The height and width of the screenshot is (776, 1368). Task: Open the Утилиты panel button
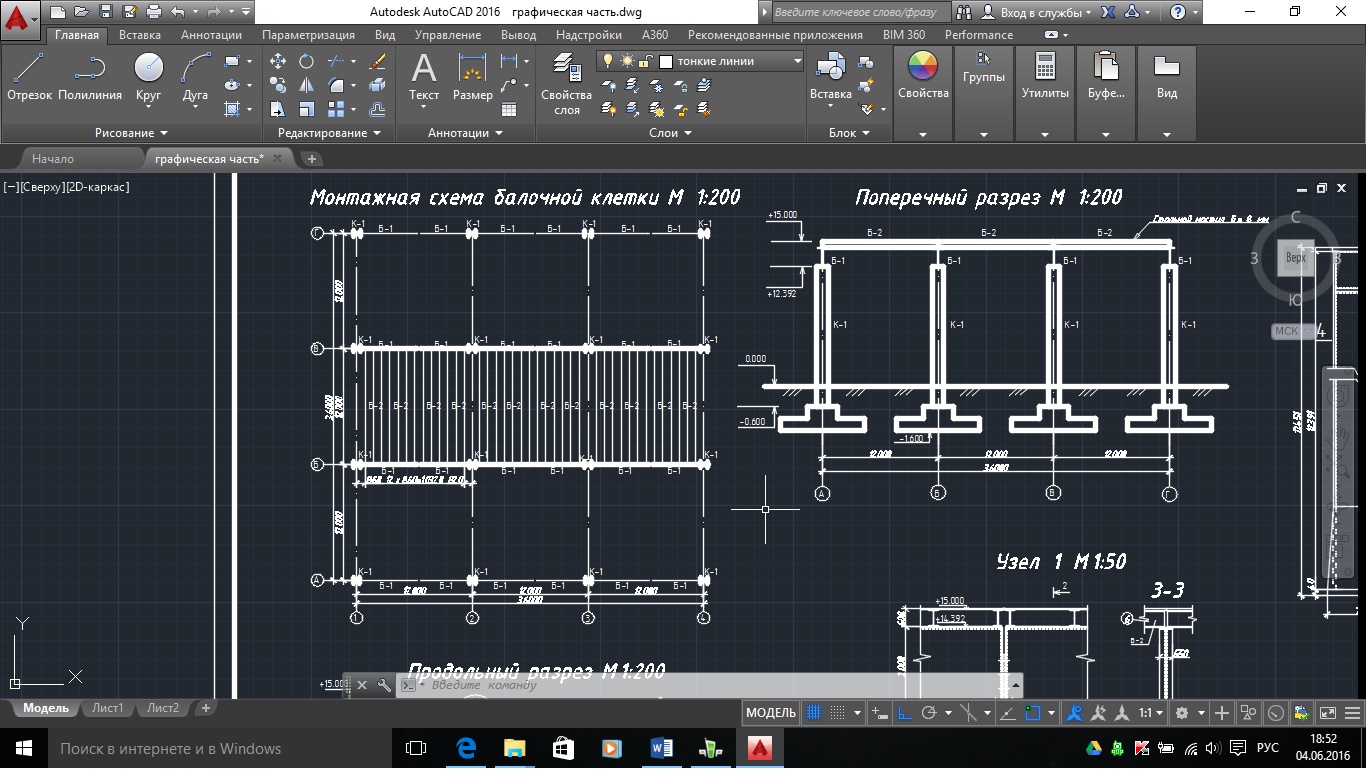click(x=1045, y=94)
